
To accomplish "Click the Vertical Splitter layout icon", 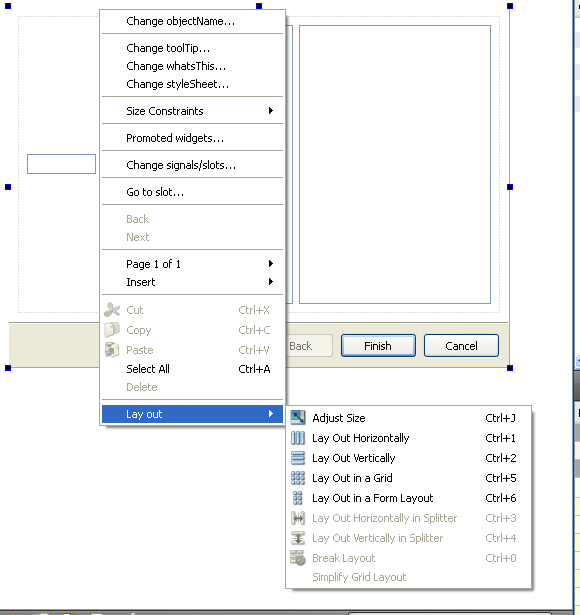I will [298, 538].
